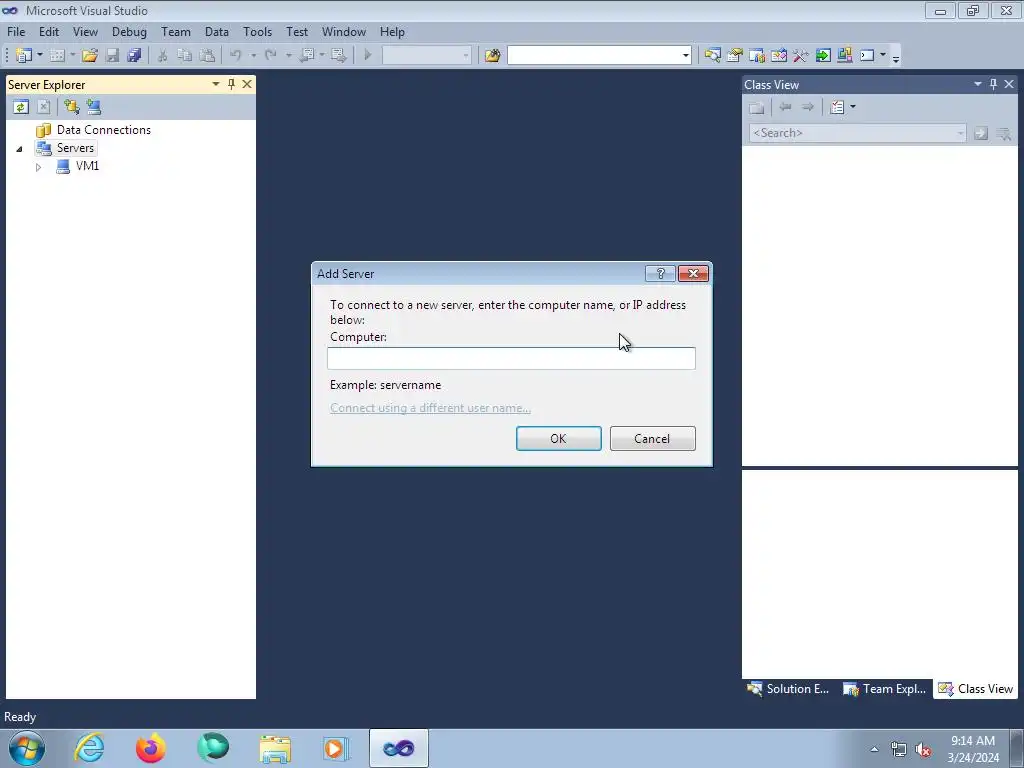Open Firefox from the taskbar
The width and height of the screenshot is (1024, 768).
[x=151, y=748]
